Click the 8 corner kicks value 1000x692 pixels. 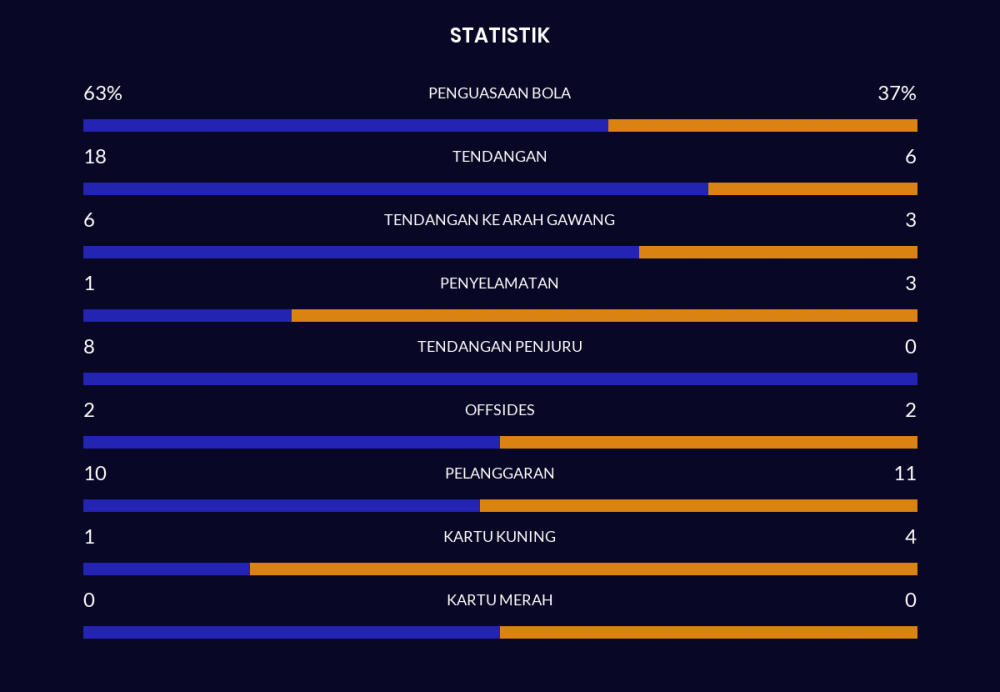click(89, 347)
